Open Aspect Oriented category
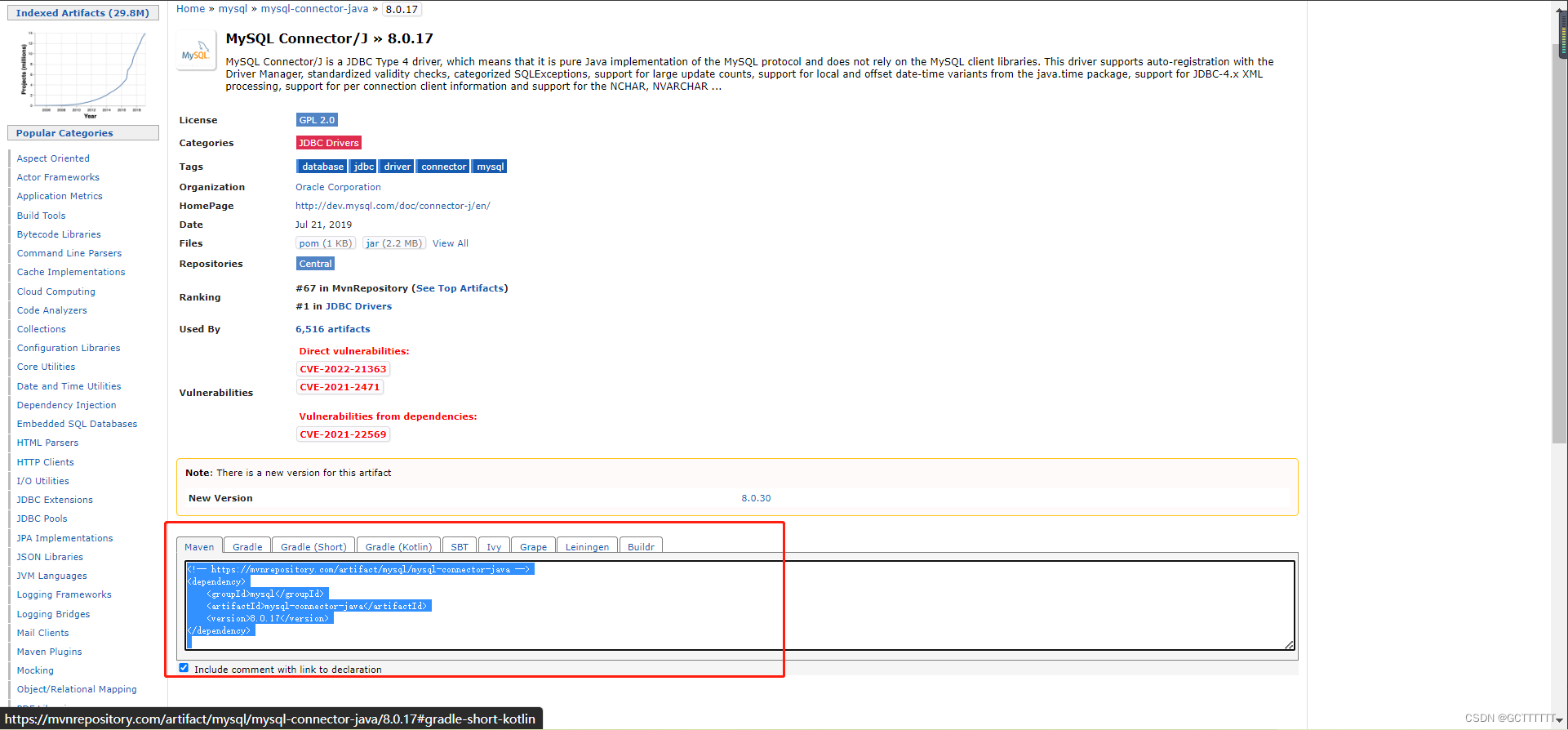 [53, 158]
